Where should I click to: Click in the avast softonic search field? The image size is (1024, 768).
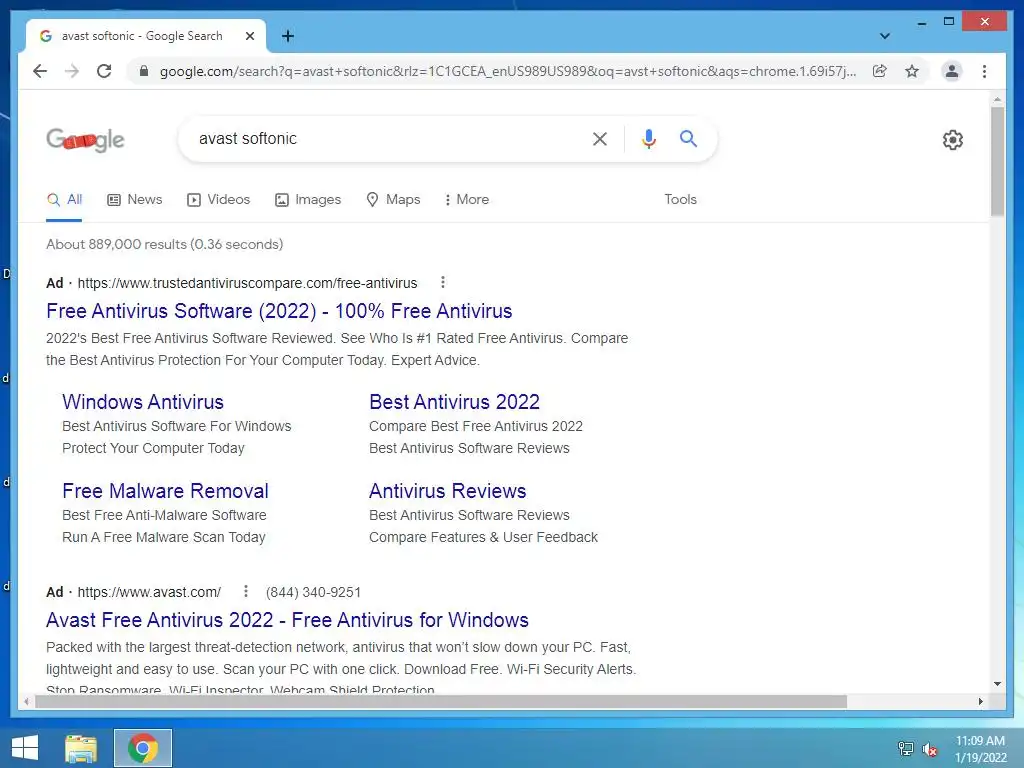point(385,138)
